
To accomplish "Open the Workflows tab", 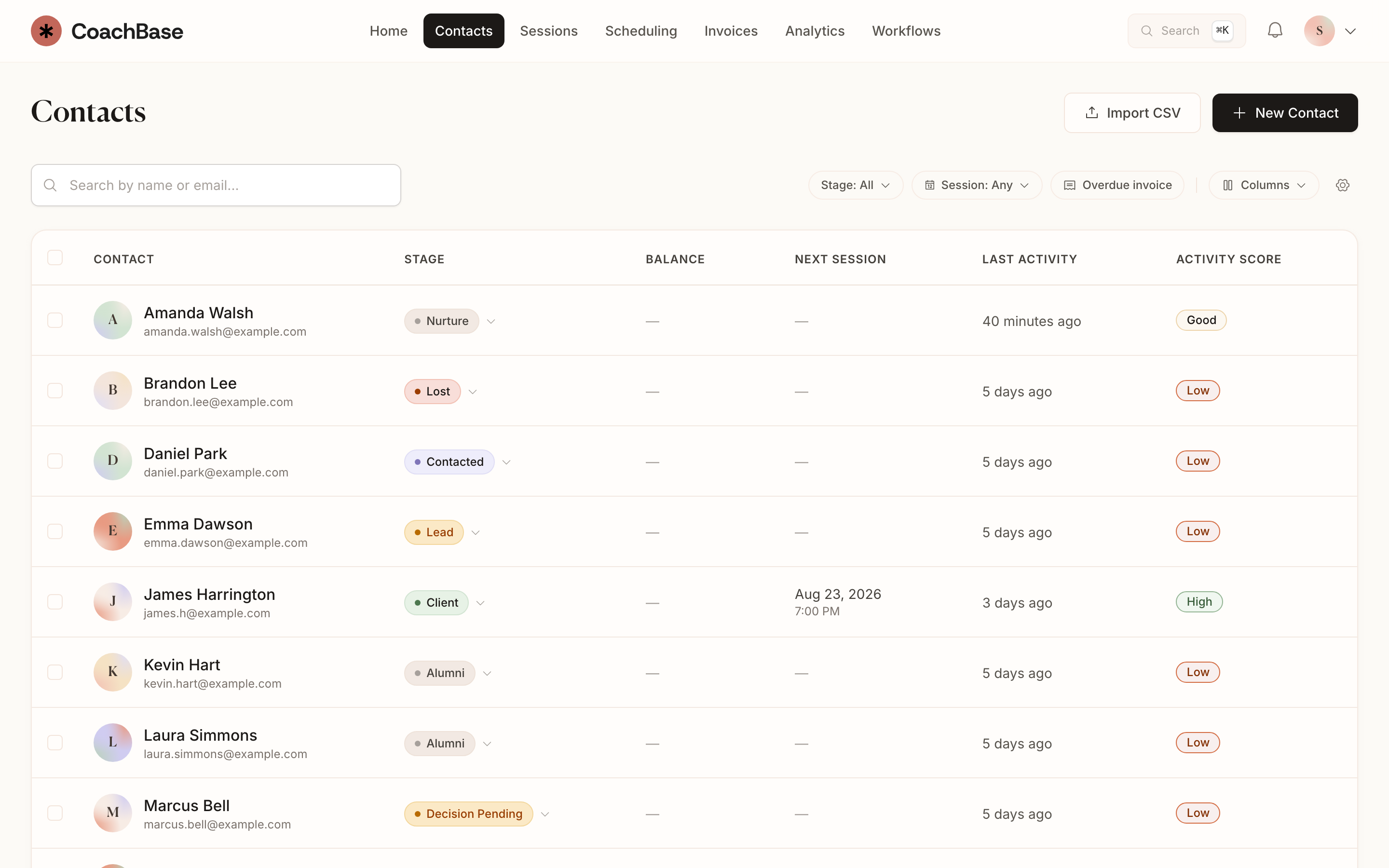I will point(906,31).
